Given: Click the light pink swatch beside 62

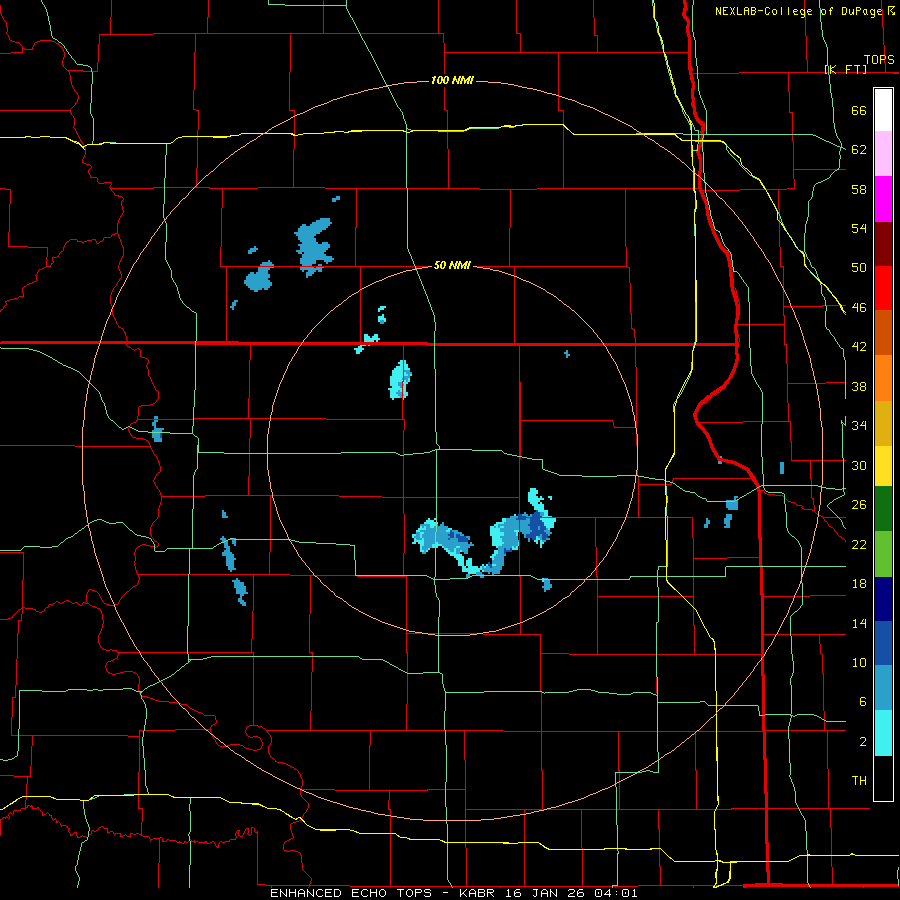Looking at the screenshot, I should (x=883, y=153).
